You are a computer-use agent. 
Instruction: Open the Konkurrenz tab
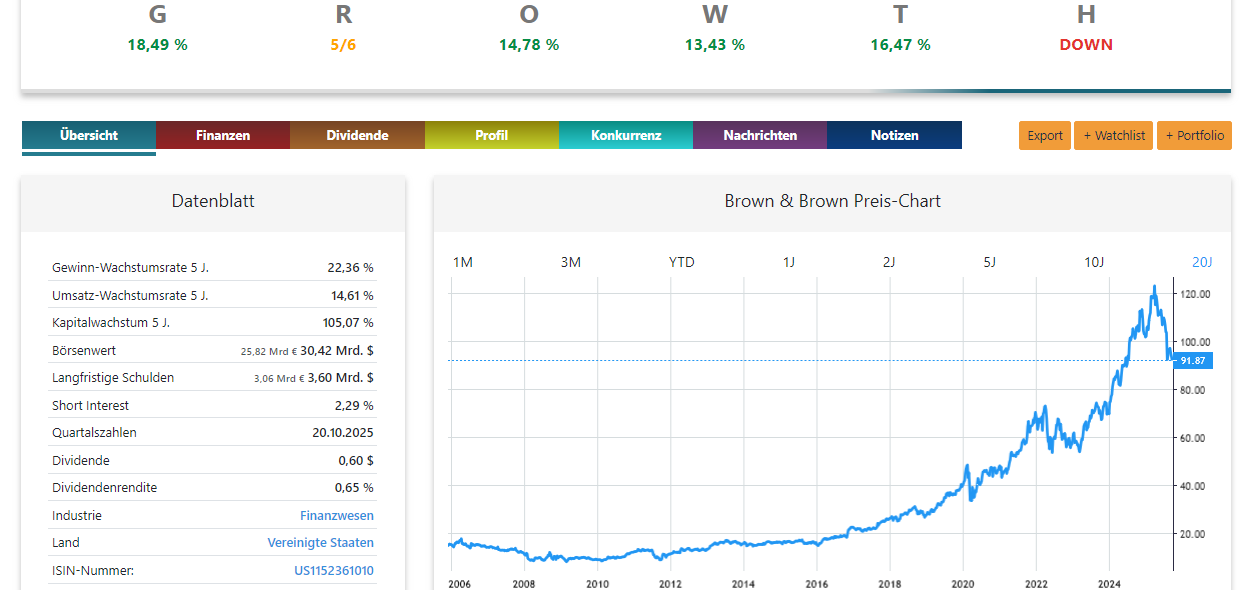pyautogui.click(x=626, y=135)
